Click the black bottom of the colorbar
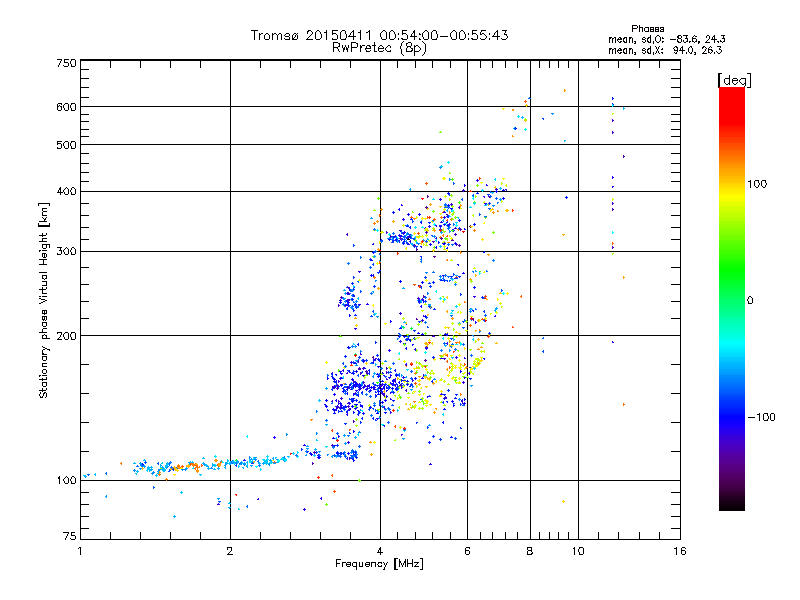Image resolution: width=800 pixels, height=600 pixels. [732, 503]
